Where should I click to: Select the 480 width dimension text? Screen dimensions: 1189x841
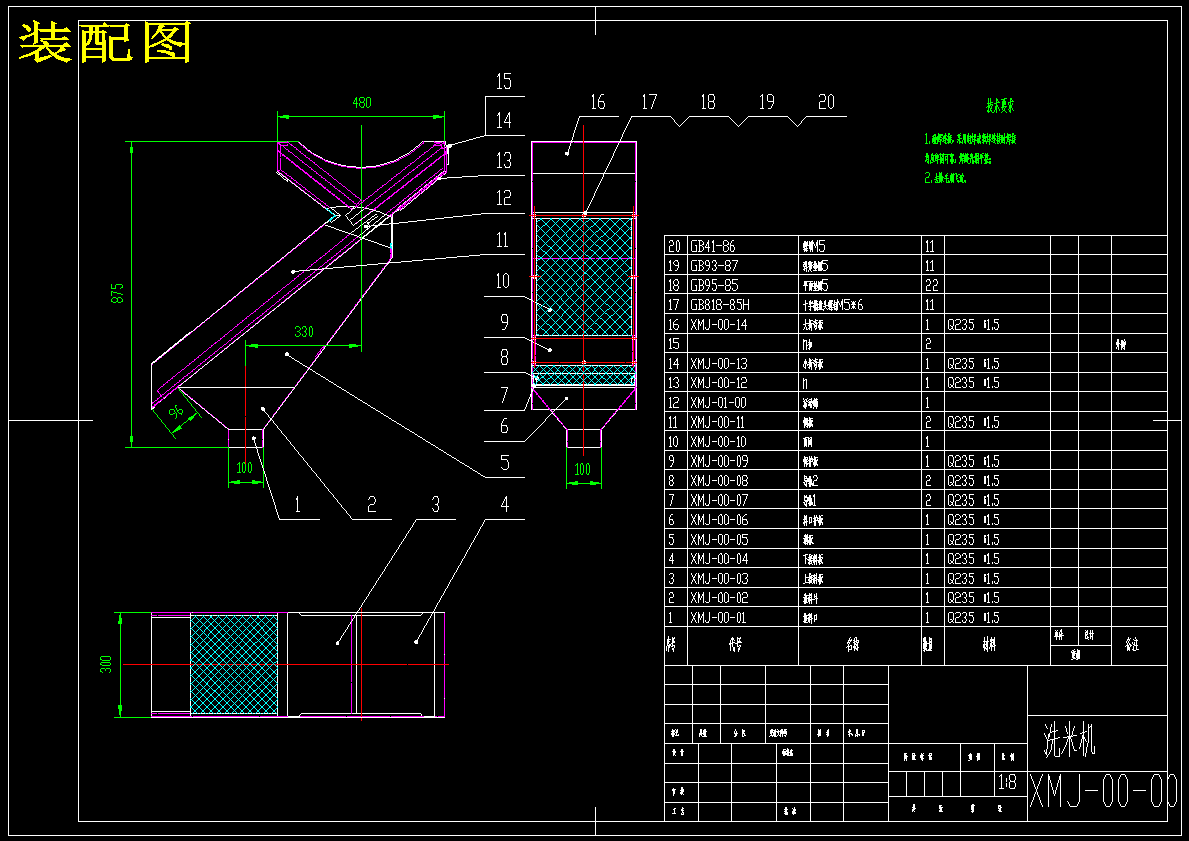pyautogui.click(x=362, y=102)
